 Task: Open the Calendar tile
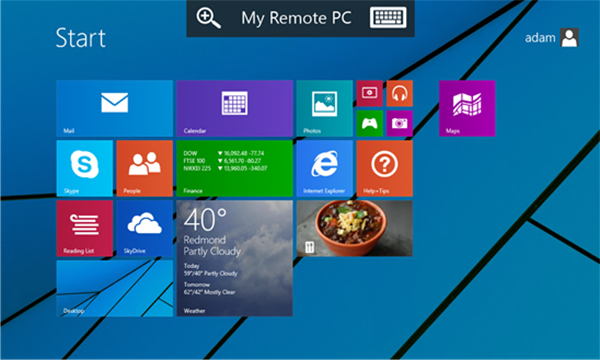[235, 108]
